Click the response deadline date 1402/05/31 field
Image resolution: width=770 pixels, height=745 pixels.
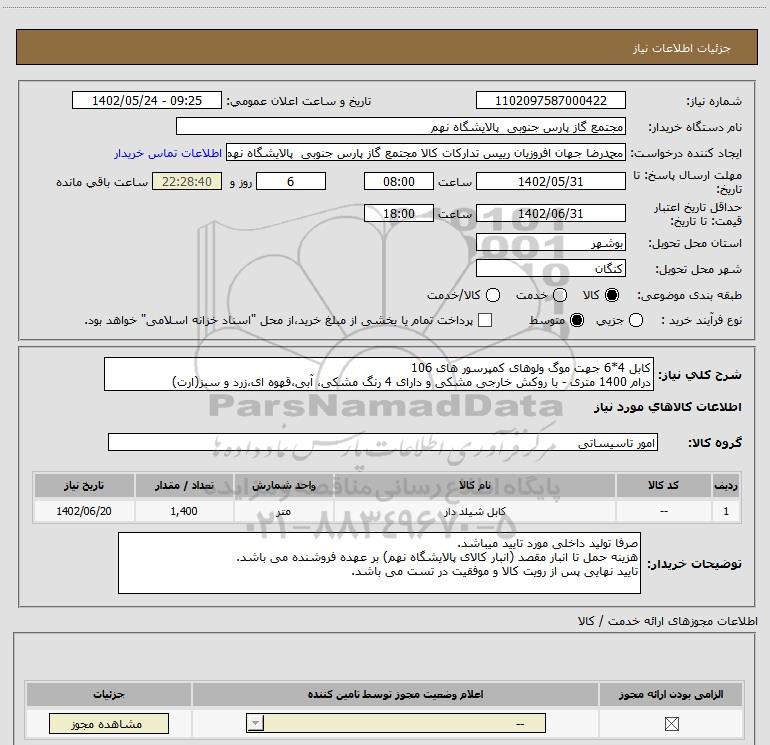[x=551, y=181]
